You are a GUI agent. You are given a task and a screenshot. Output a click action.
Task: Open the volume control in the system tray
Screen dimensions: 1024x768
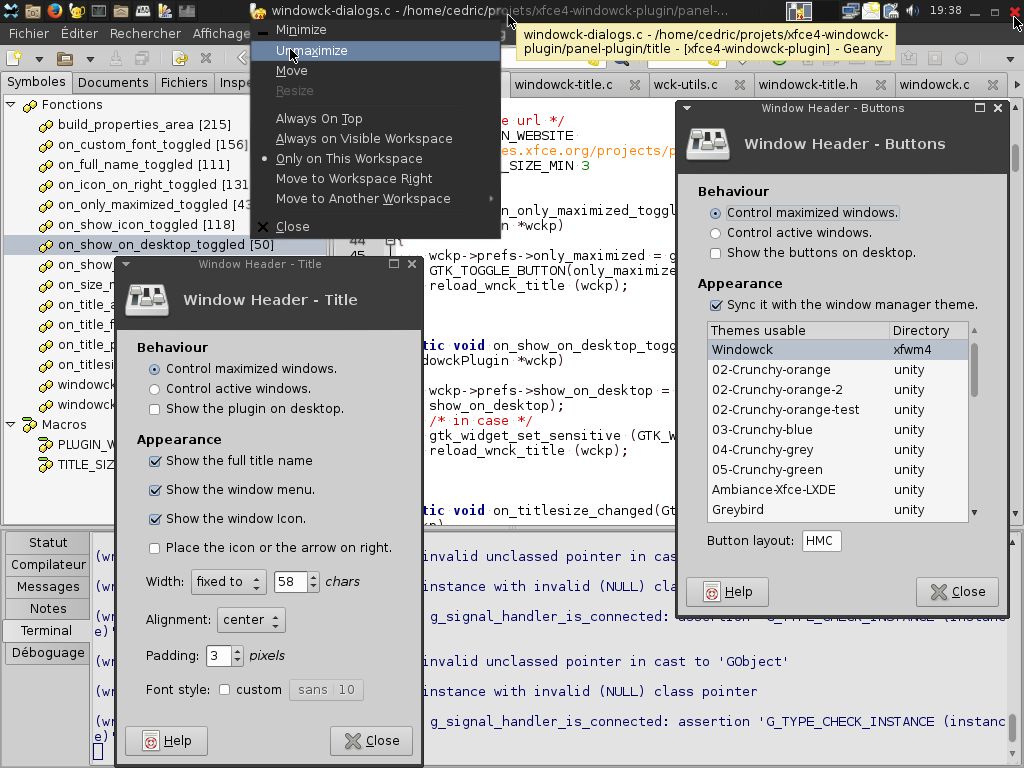point(912,10)
